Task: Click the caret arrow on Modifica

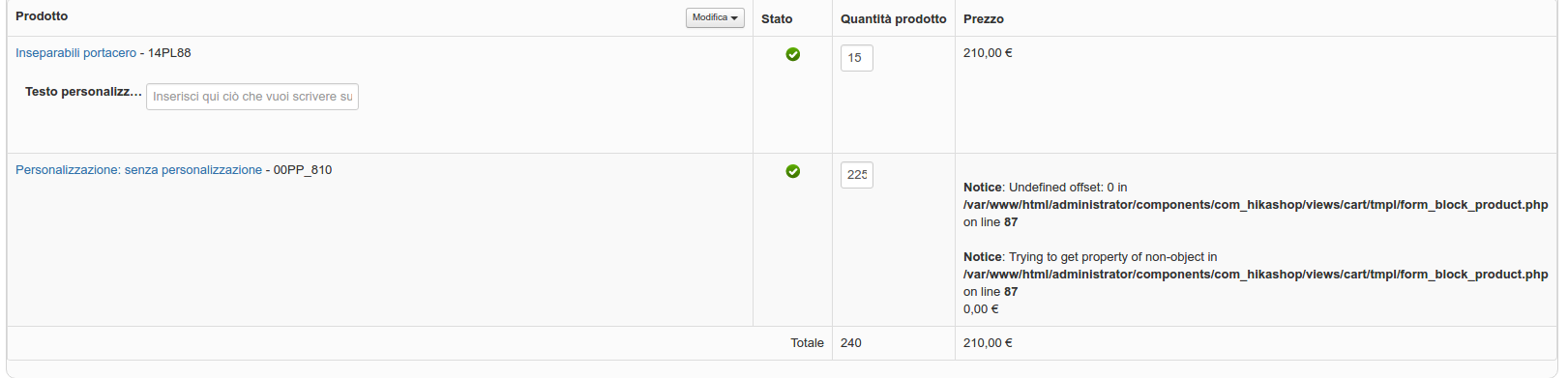Action: (x=735, y=18)
